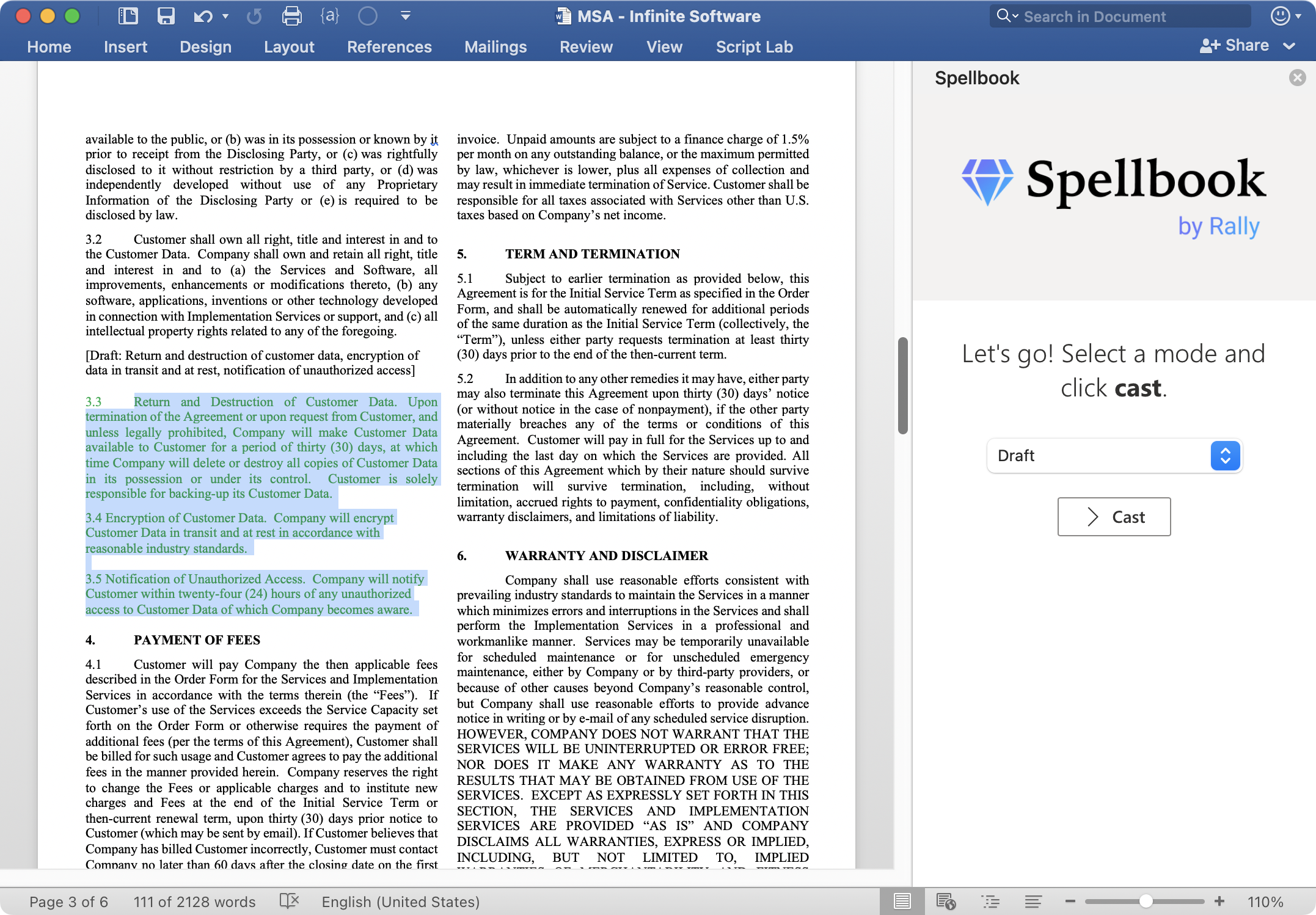Switch to Web Layout view
Viewport: 1316px width, 915px height.
point(946,901)
